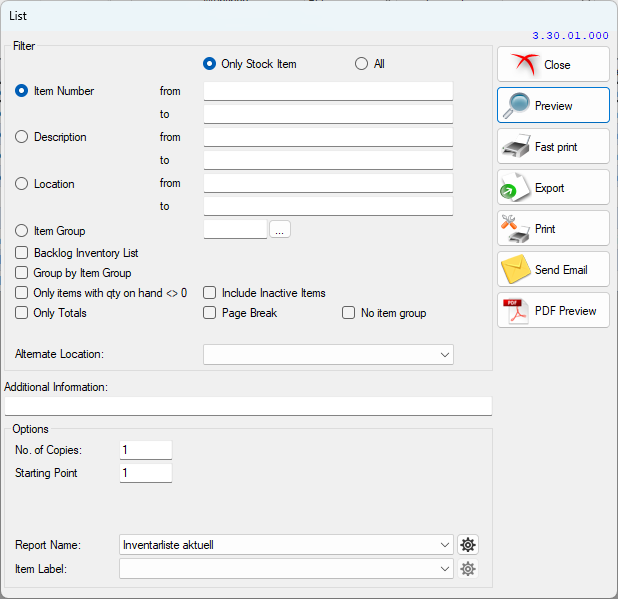Click the Print button label
619x599 pixels.
(545, 229)
